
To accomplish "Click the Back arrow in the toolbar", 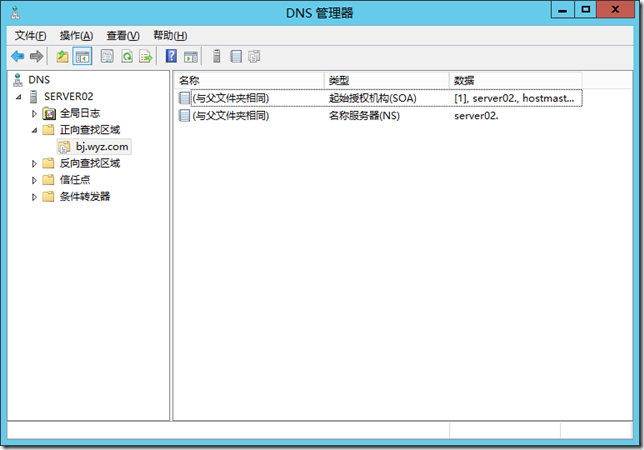I will (18, 56).
